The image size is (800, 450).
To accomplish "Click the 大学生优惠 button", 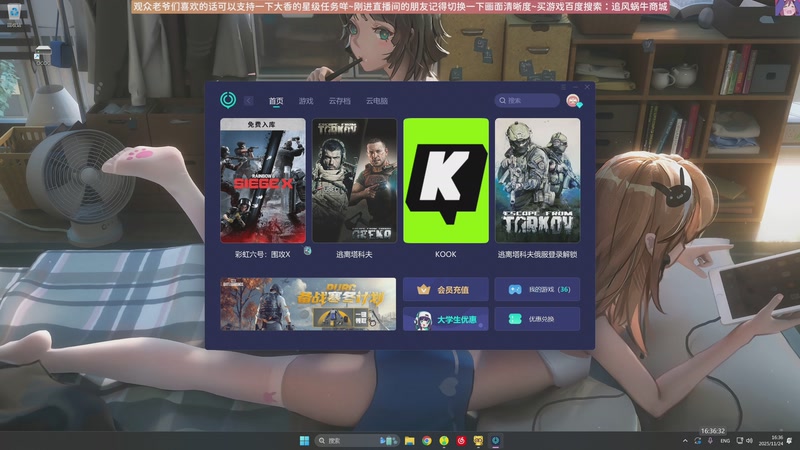I will (445, 319).
